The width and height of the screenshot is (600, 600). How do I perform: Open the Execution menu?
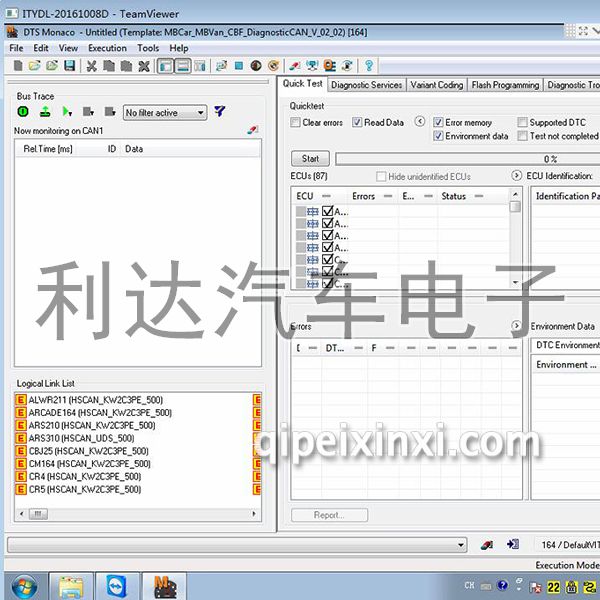[107, 48]
